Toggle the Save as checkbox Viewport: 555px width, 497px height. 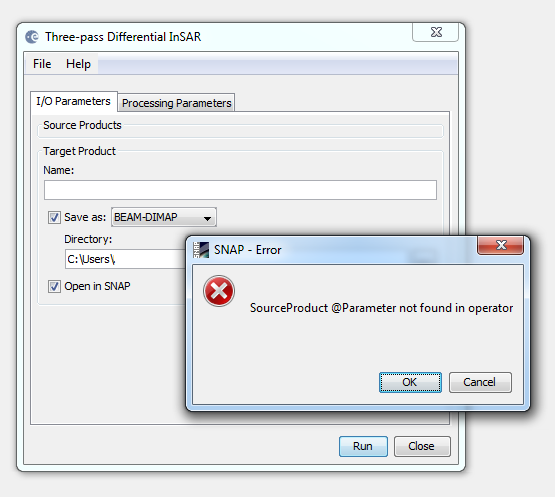[x=54, y=217]
